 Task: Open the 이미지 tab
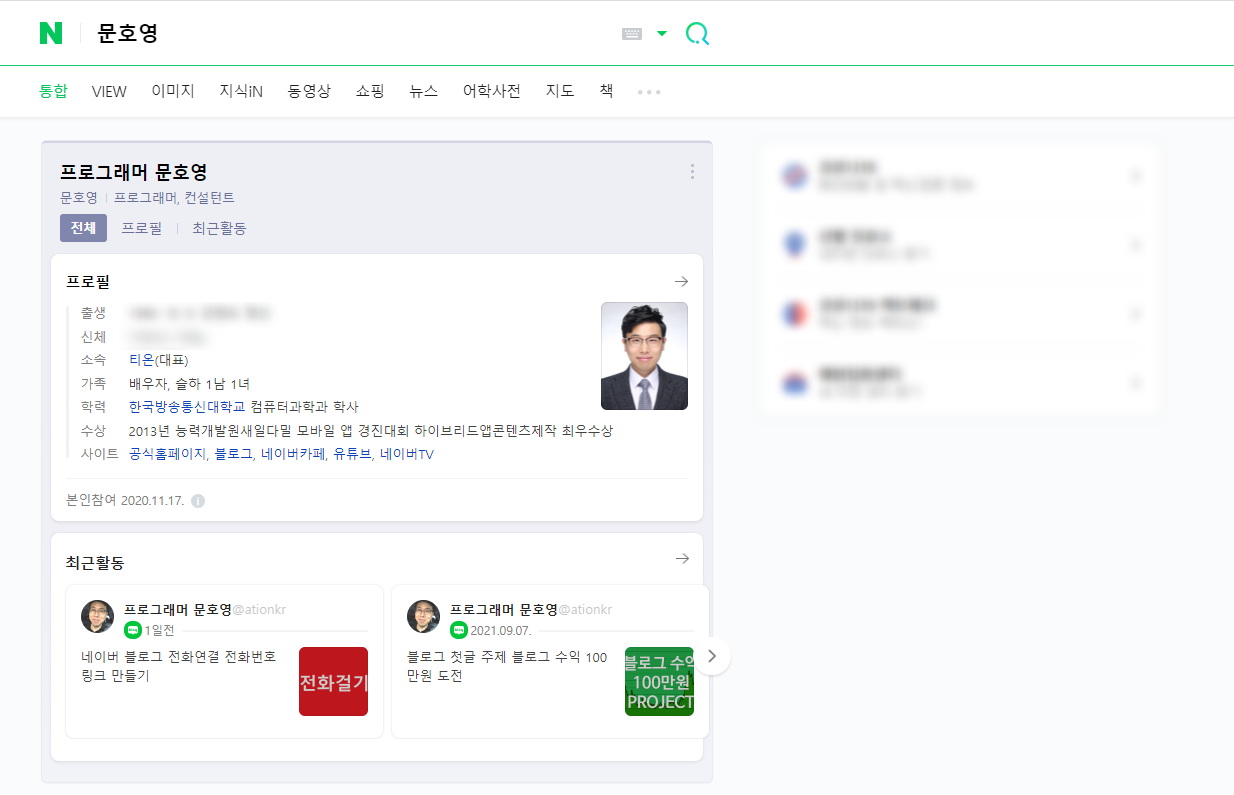pyautogui.click(x=173, y=91)
